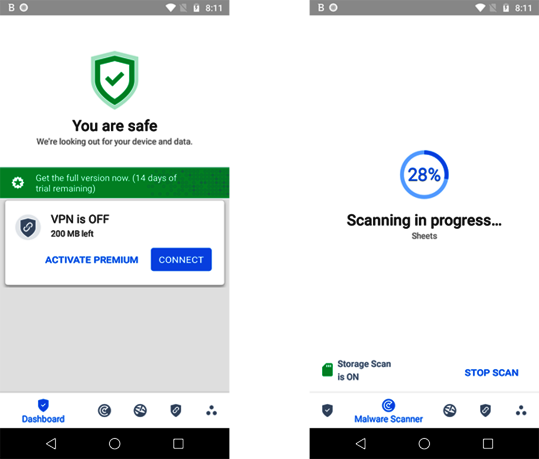
Task: Go to Dashboard shield icon on scanner screen
Action: coord(327,411)
